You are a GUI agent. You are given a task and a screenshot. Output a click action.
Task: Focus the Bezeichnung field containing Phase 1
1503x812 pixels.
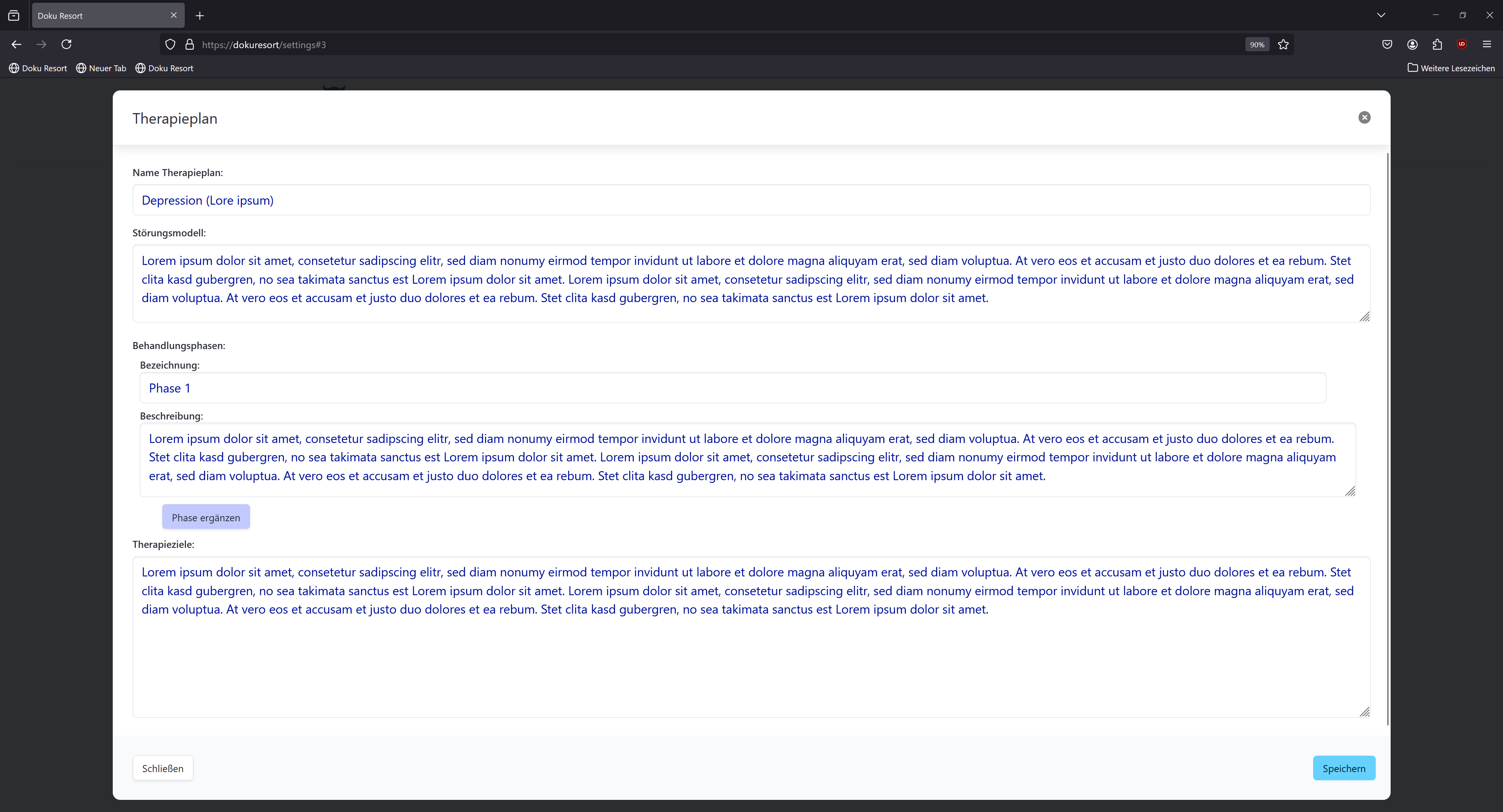click(x=732, y=388)
